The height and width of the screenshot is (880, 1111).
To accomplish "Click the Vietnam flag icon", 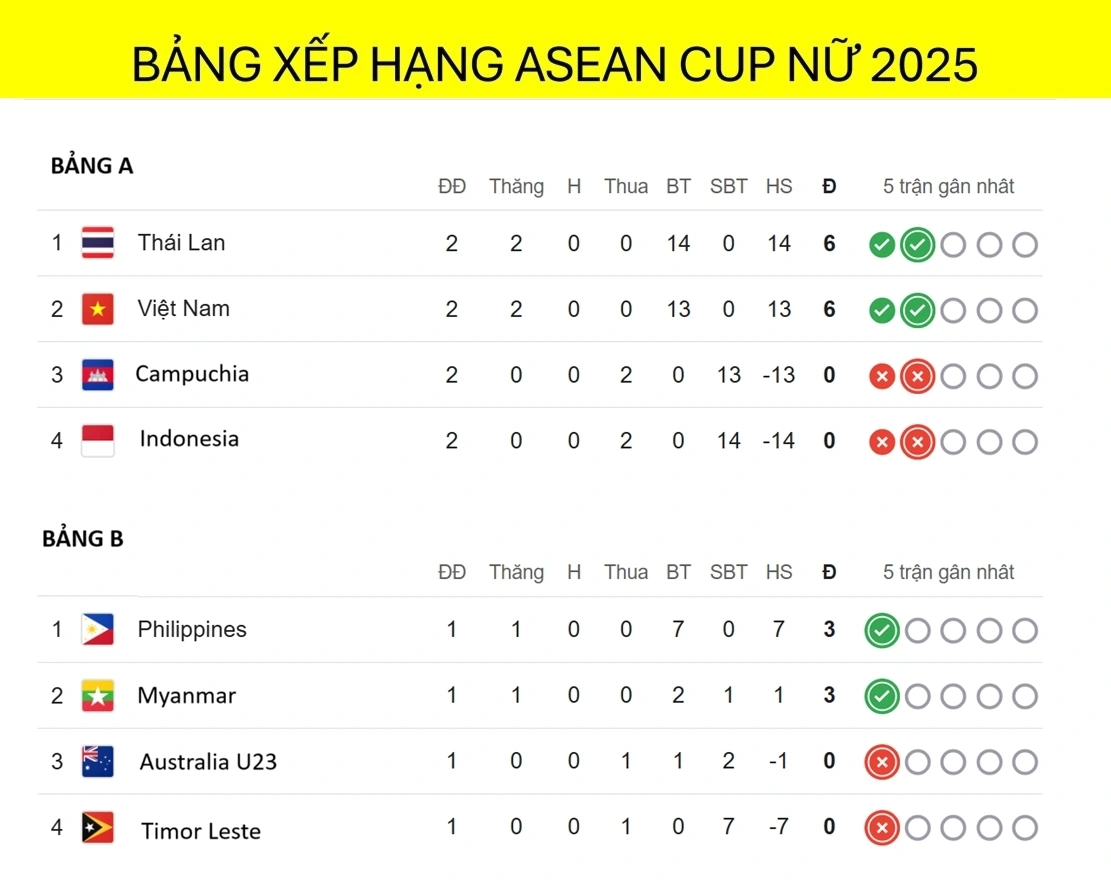I will [98, 309].
